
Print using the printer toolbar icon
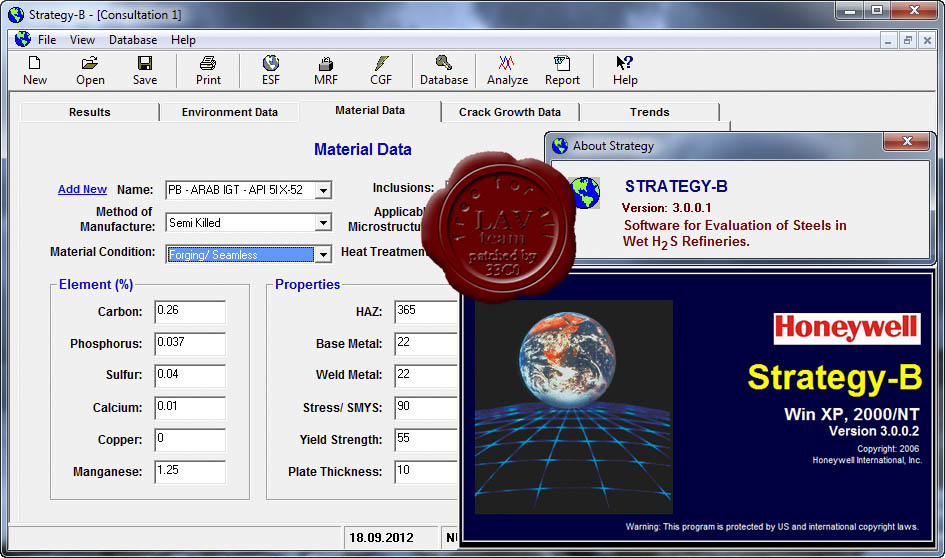(208, 70)
